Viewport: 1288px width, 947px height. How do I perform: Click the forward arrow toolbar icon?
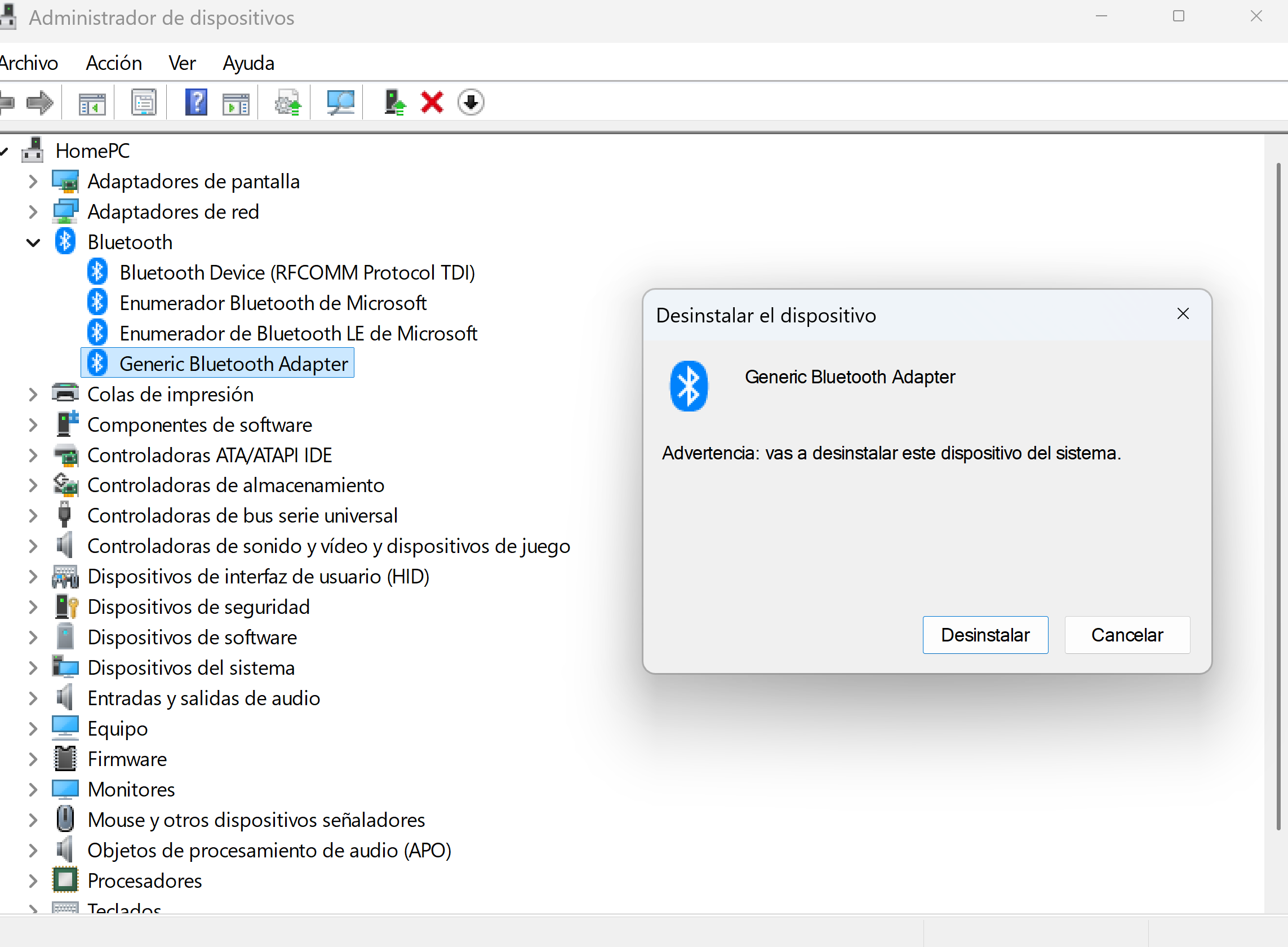click(x=39, y=103)
